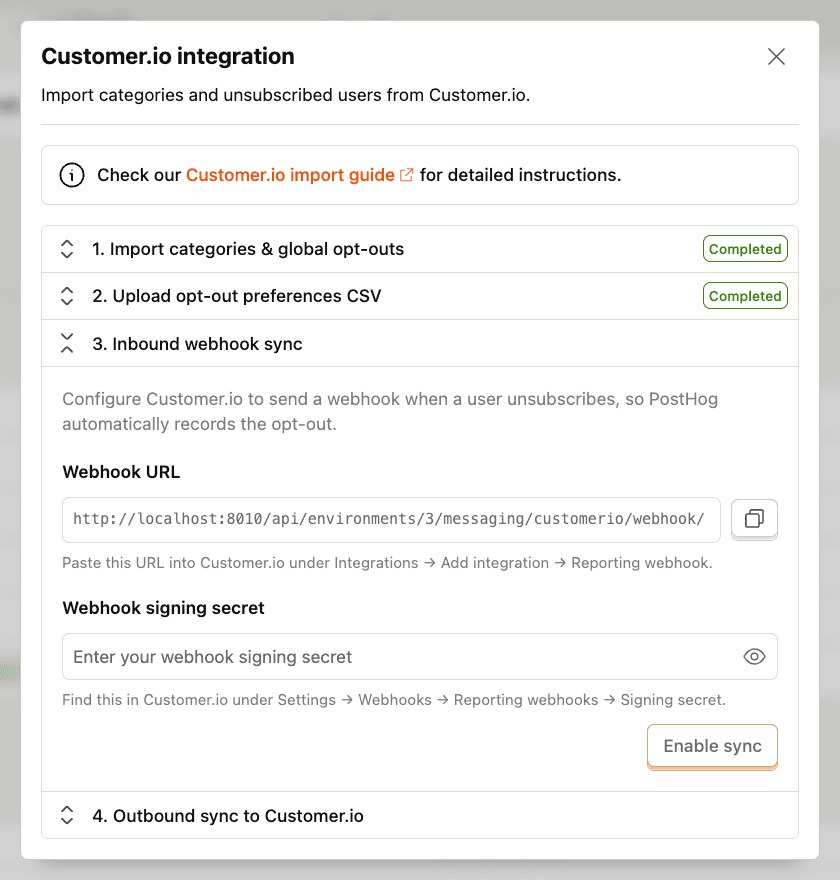
Task: Select the Webhook URL field
Action: (x=391, y=520)
